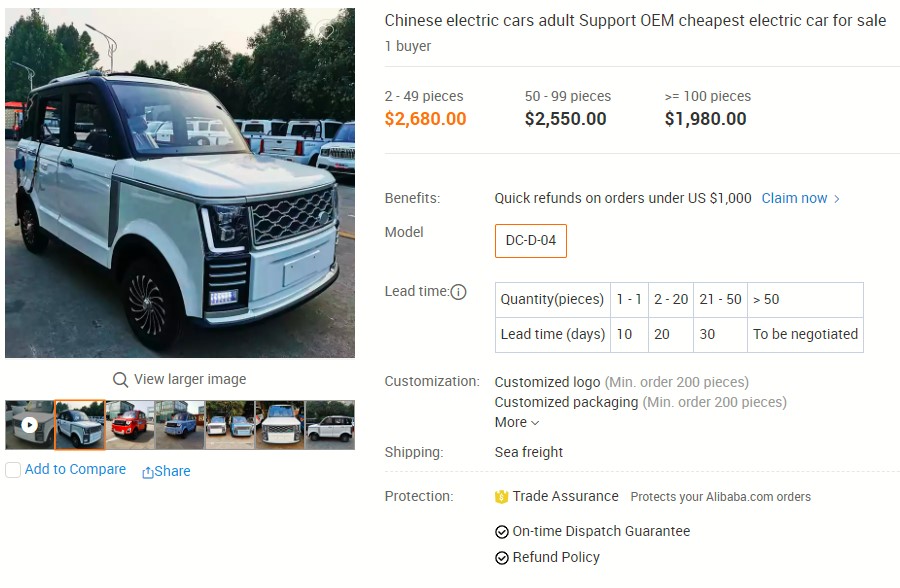Click the Trade Assurance badge icon
This screenshot has width=900, height=588.
point(502,496)
